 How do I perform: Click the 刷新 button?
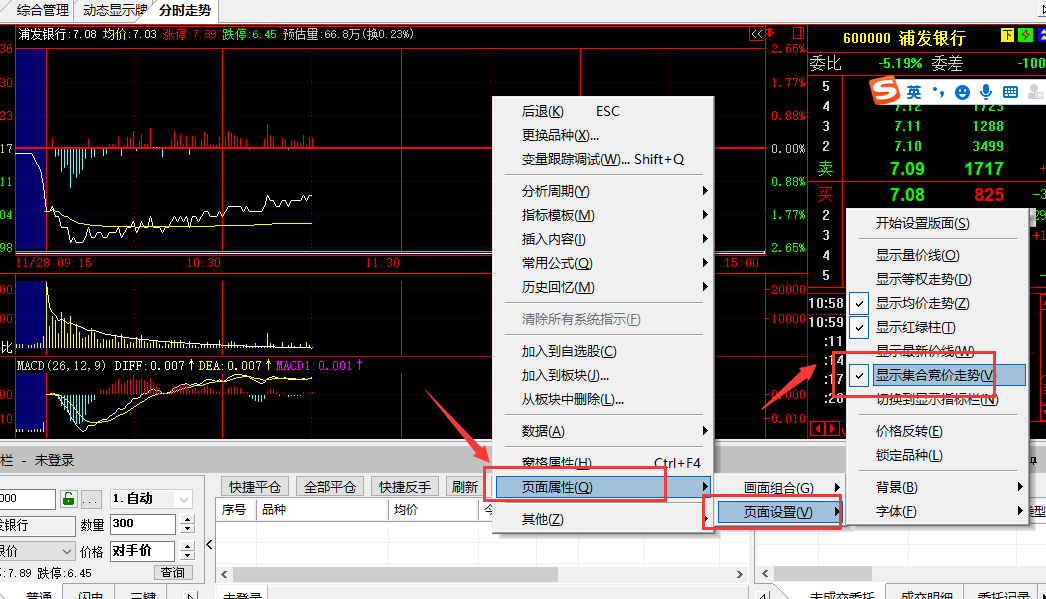tap(464, 487)
